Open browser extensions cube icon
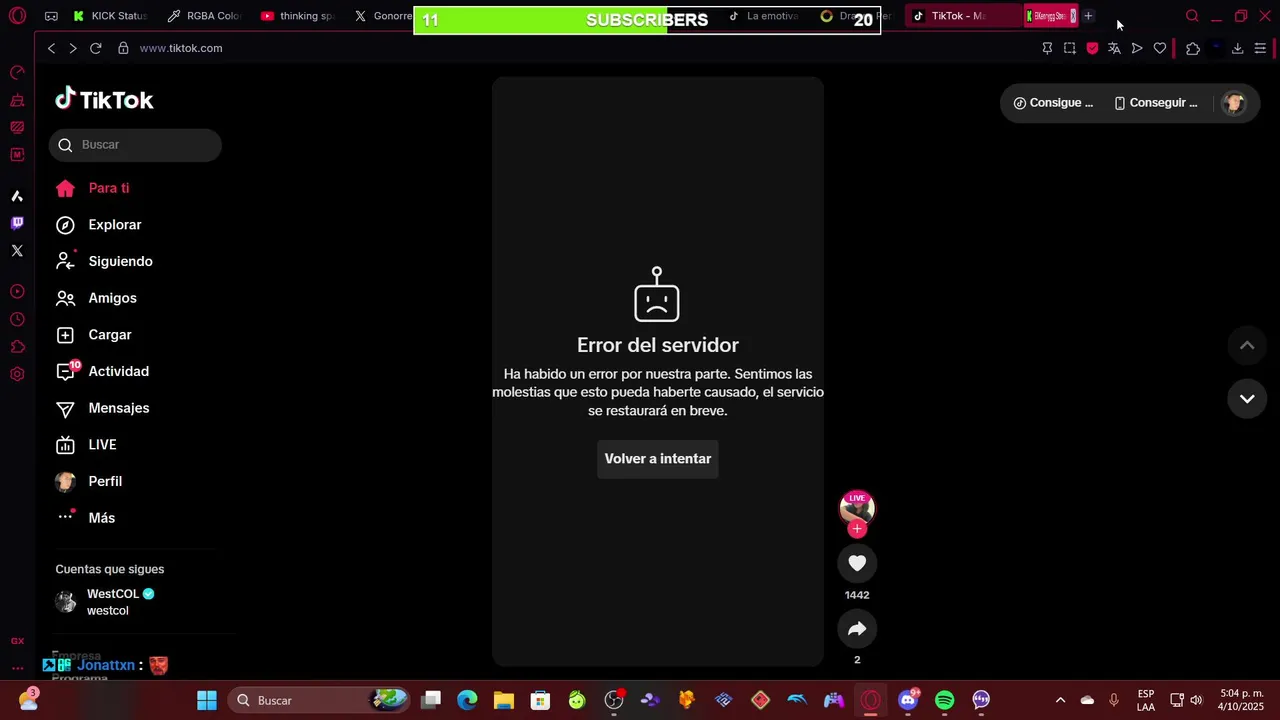The width and height of the screenshot is (1280, 720). [x=1193, y=48]
